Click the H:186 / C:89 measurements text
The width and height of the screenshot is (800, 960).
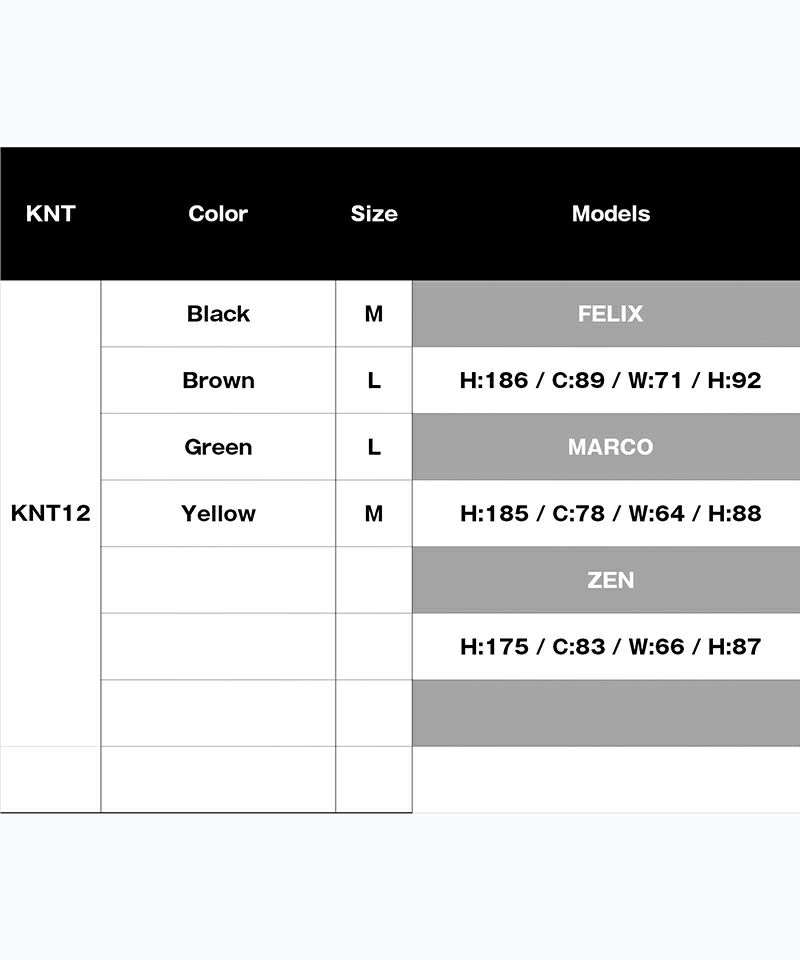point(610,380)
